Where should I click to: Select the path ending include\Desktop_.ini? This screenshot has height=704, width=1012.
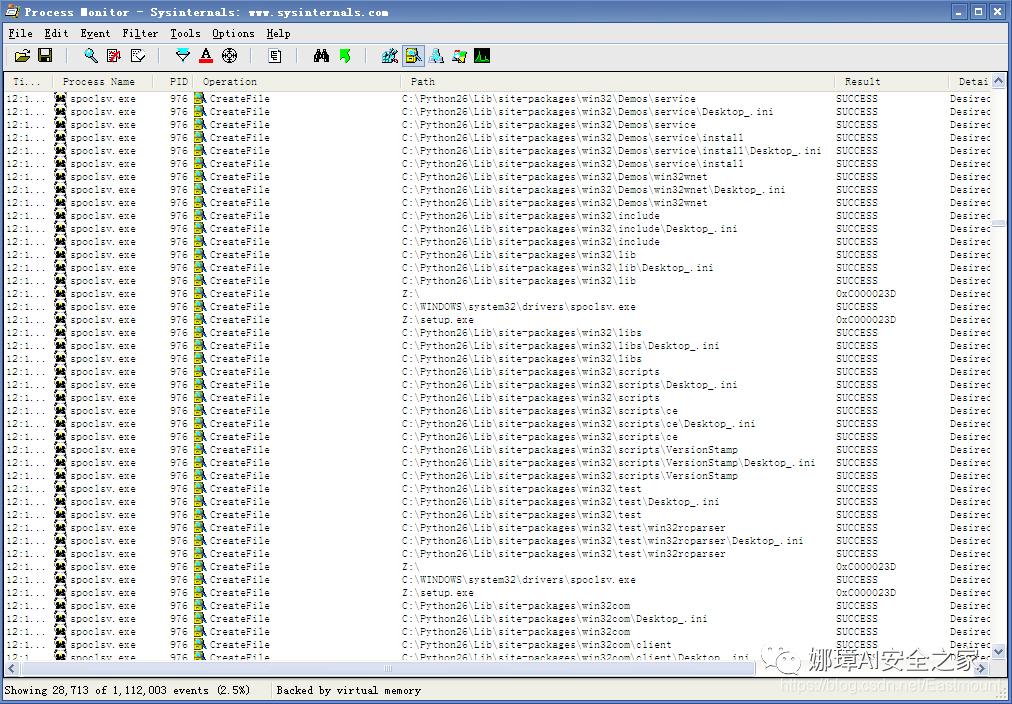point(569,228)
